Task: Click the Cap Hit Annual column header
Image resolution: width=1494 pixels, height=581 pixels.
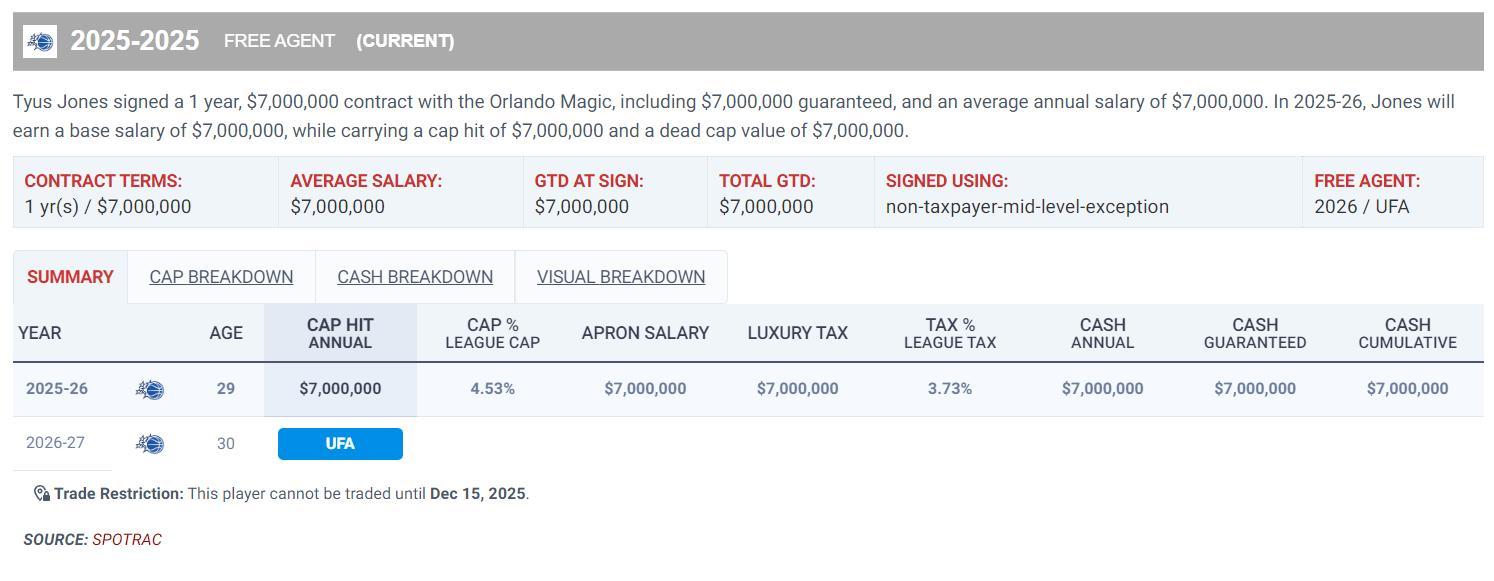Action: pyautogui.click(x=340, y=333)
